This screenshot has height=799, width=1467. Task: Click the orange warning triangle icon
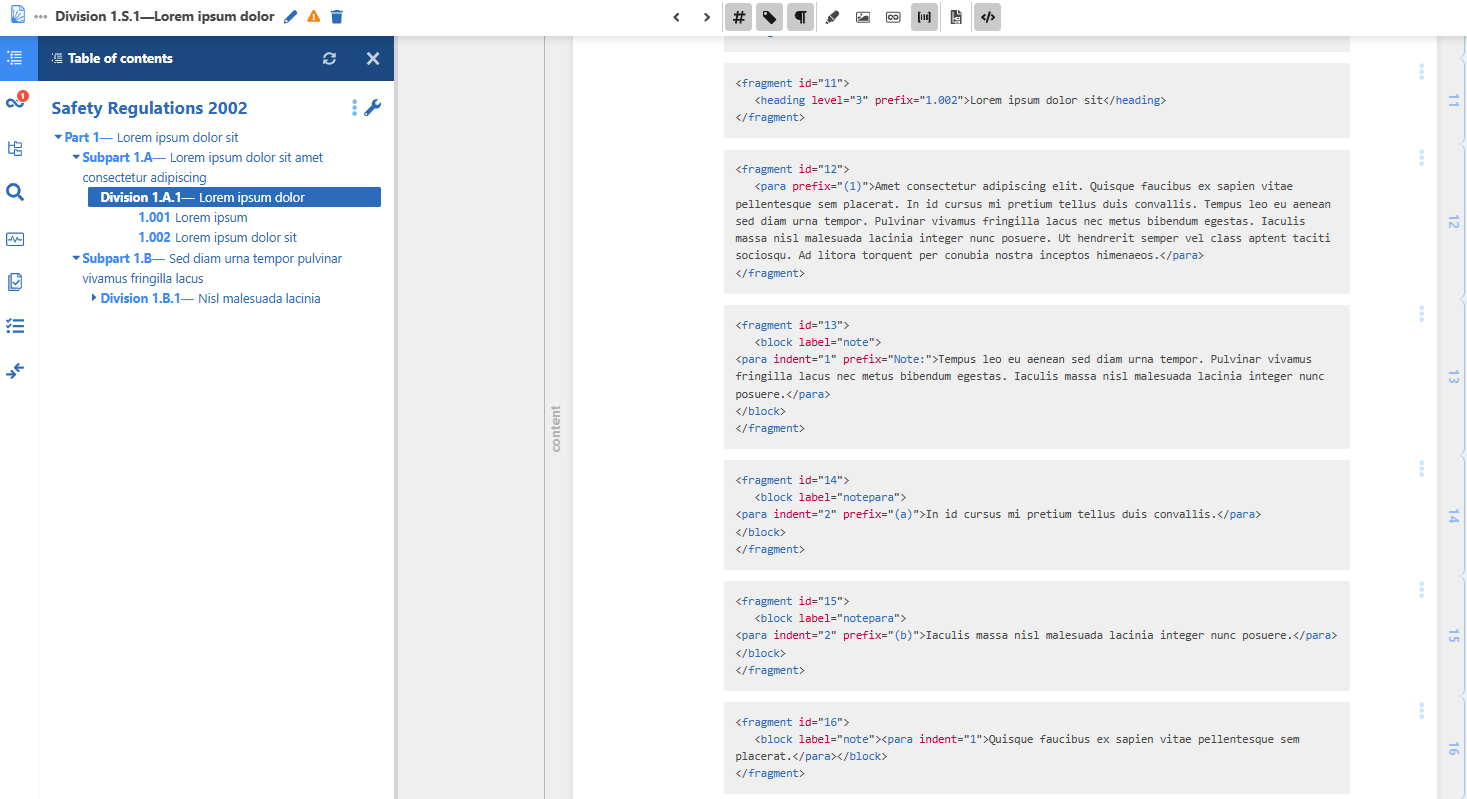pos(314,17)
